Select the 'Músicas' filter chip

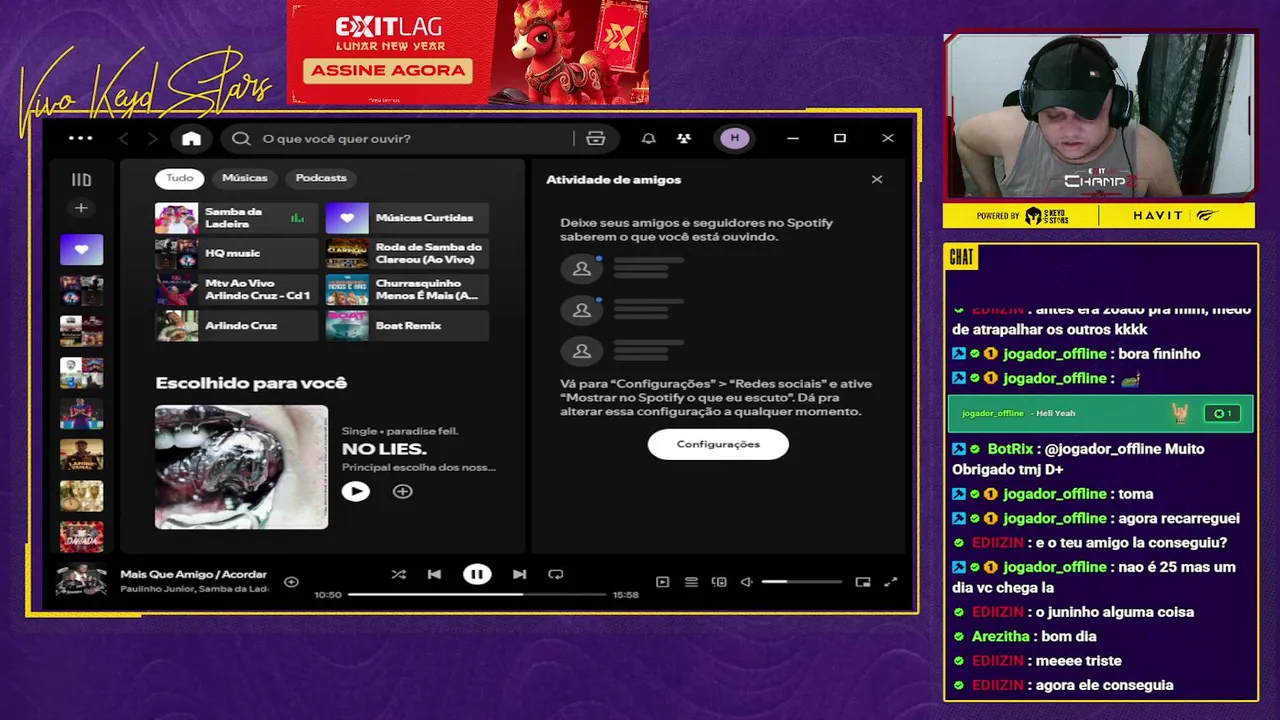tap(245, 178)
